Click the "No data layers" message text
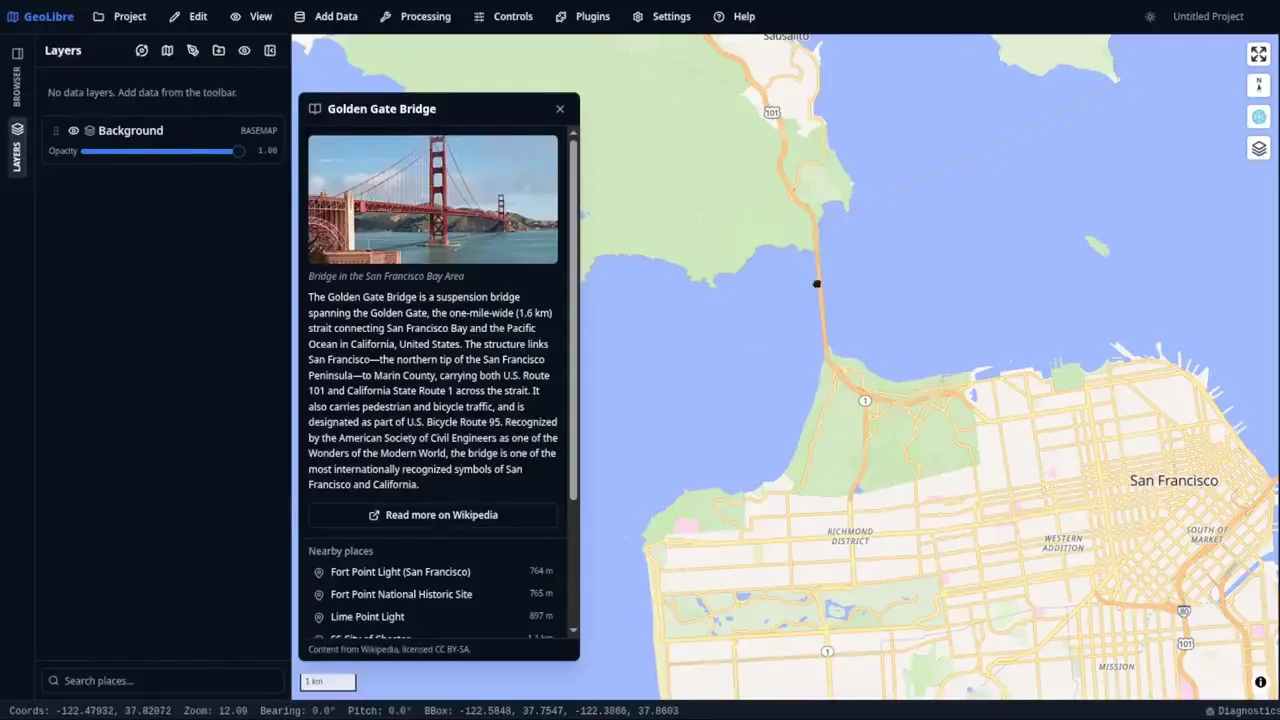 tap(142, 93)
